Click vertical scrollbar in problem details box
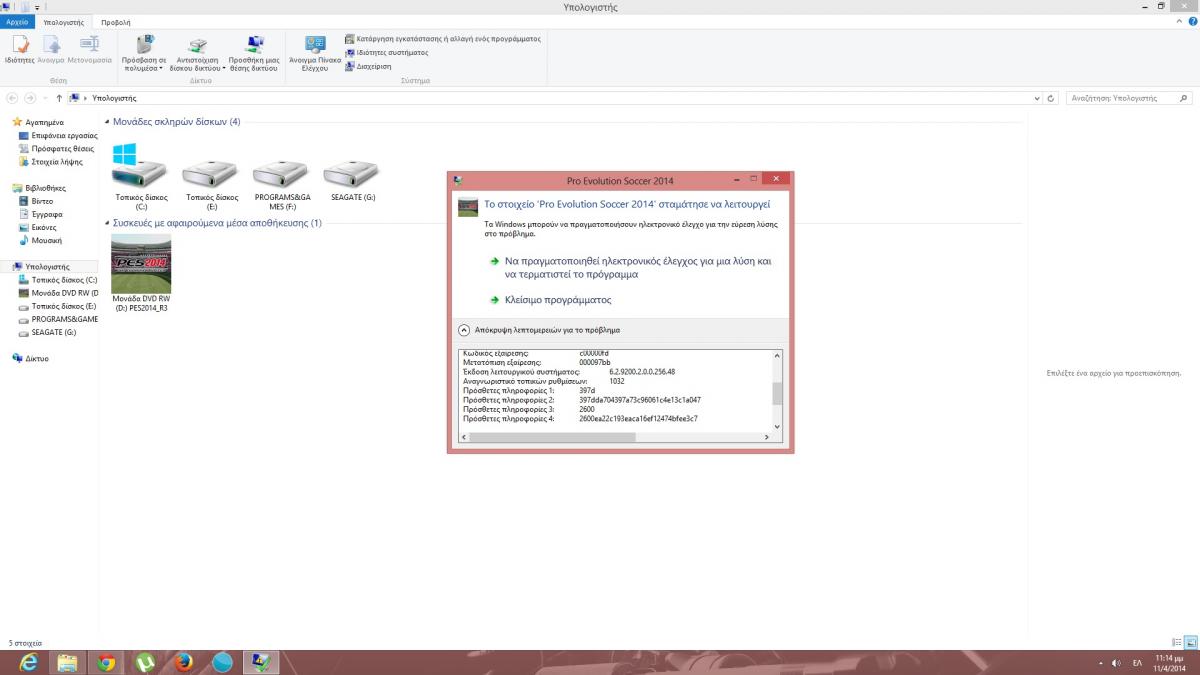 point(778,392)
